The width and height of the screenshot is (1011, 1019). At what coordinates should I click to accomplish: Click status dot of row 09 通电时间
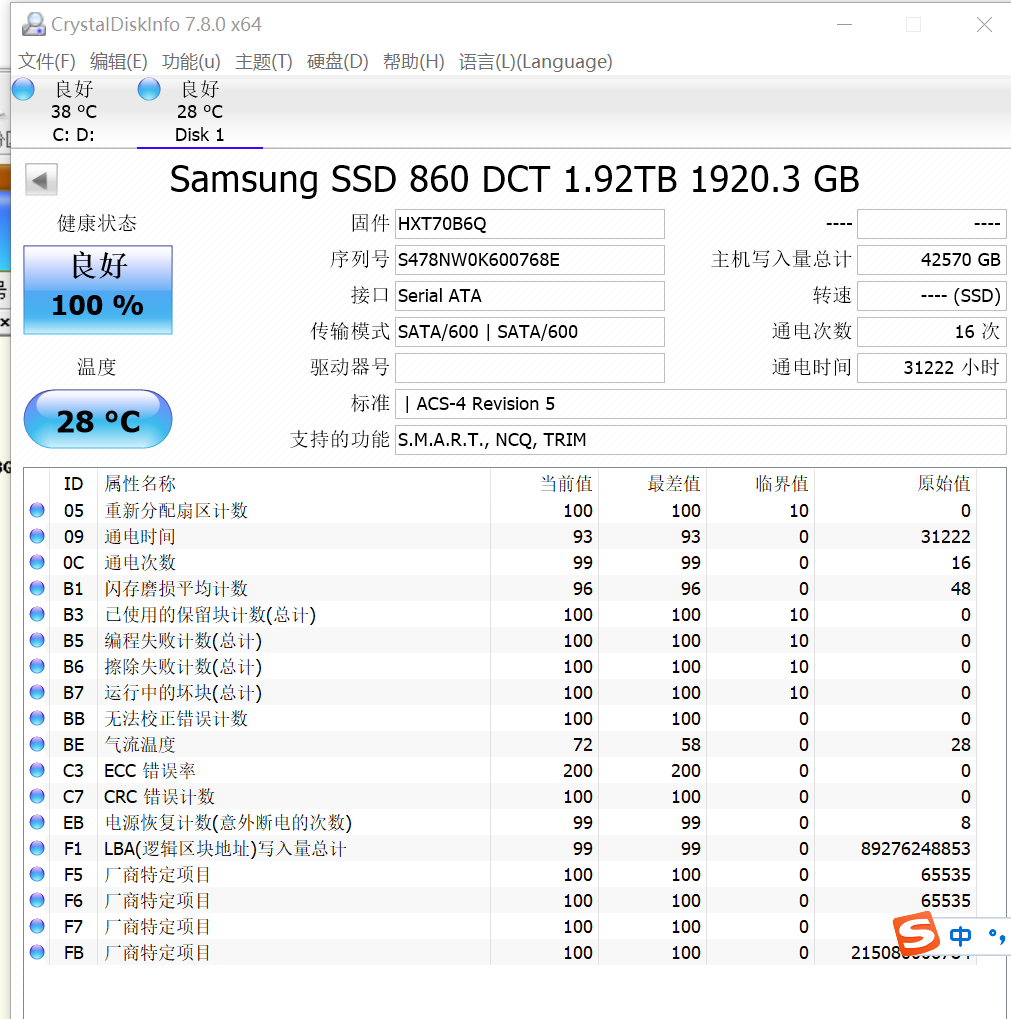37,536
